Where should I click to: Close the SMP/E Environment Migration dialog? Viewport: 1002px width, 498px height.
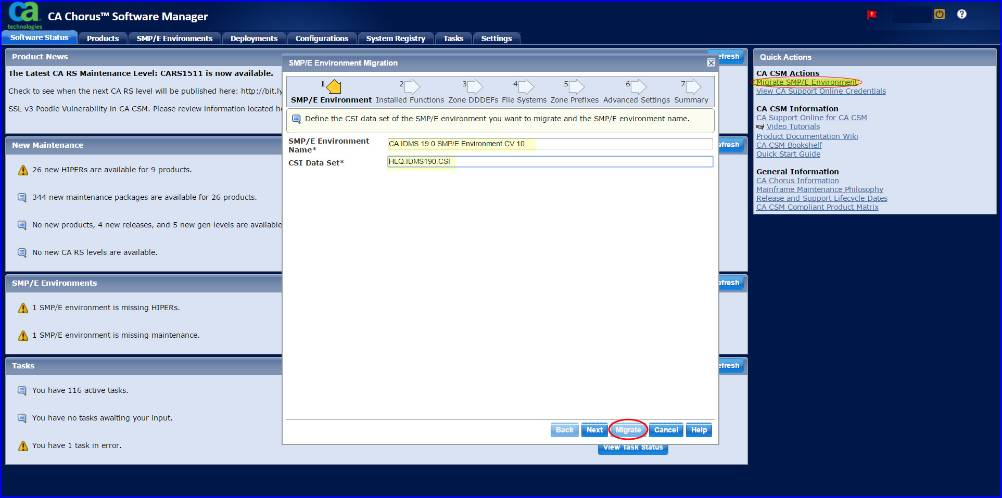click(711, 63)
